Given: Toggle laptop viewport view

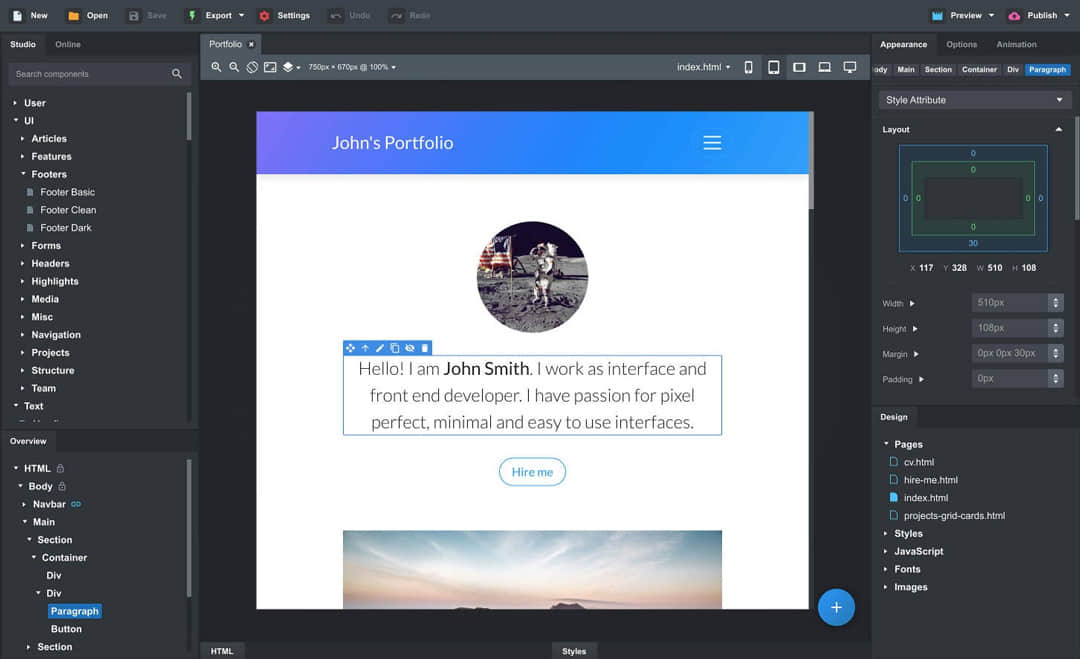Looking at the screenshot, I should coord(825,67).
